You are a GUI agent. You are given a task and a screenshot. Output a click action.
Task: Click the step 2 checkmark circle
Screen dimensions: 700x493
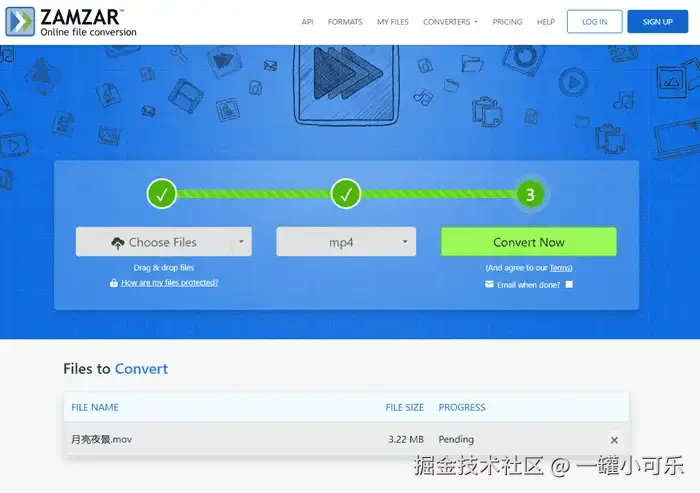click(x=346, y=194)
